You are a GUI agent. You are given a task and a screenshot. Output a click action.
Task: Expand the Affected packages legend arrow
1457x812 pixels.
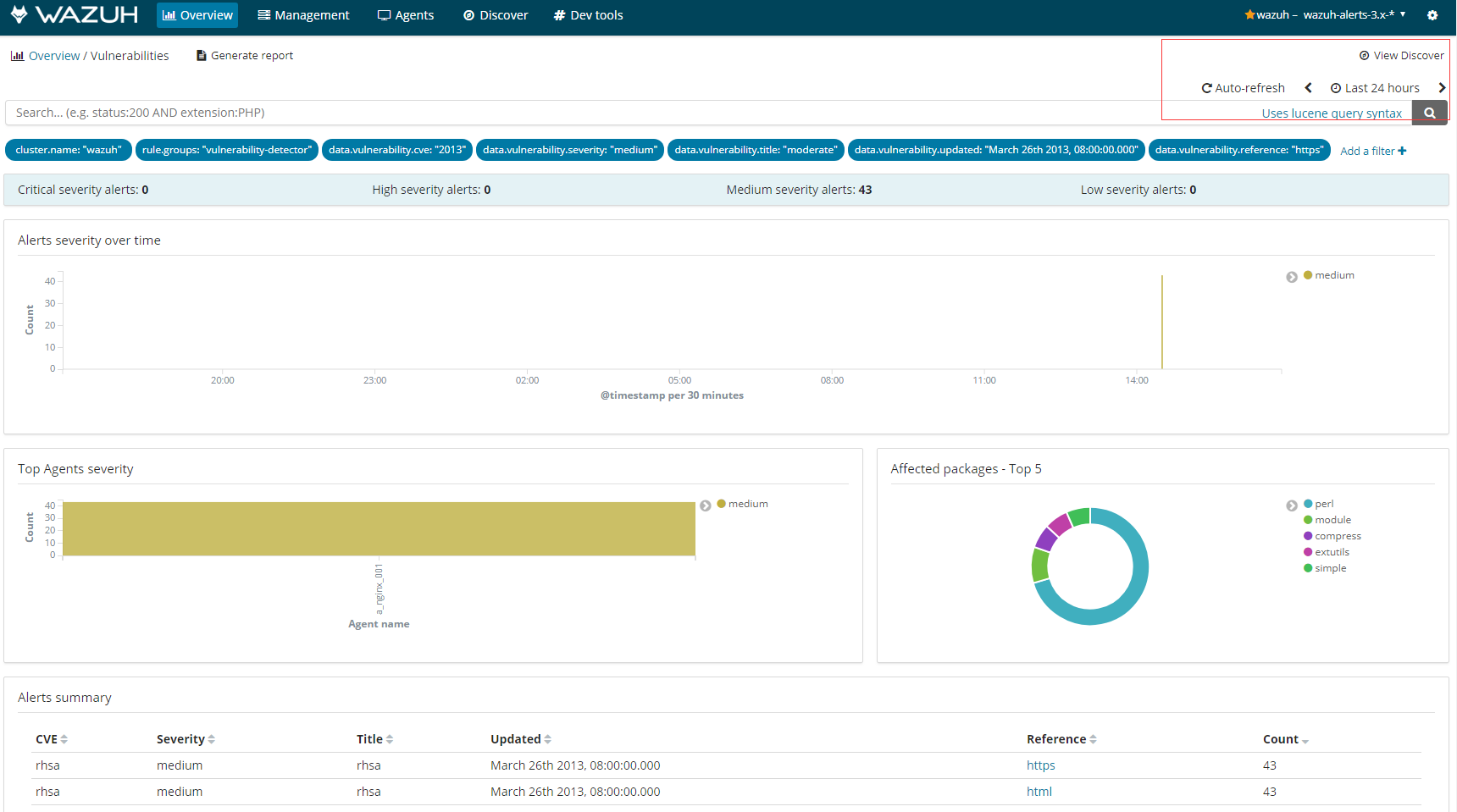click(x=1292, y=505)
